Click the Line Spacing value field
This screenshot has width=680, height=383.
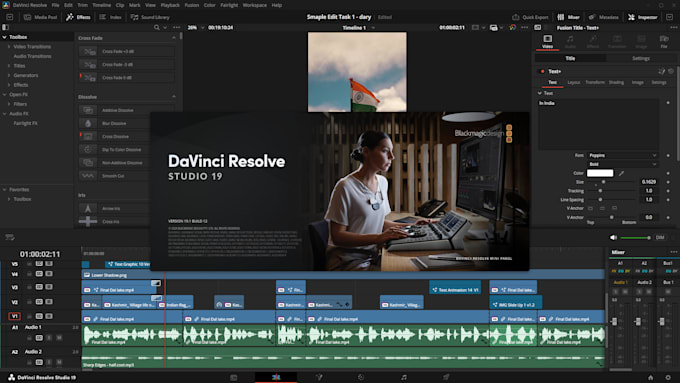648,200
